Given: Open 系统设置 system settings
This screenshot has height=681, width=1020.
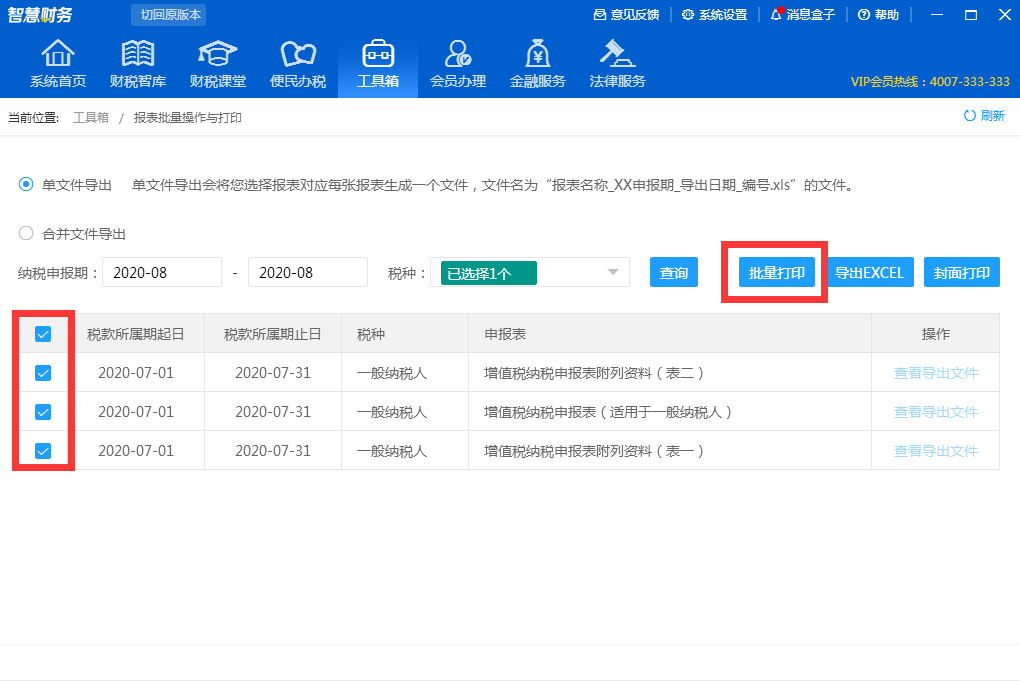Looking at the screenshot, I should click(715, 15).
